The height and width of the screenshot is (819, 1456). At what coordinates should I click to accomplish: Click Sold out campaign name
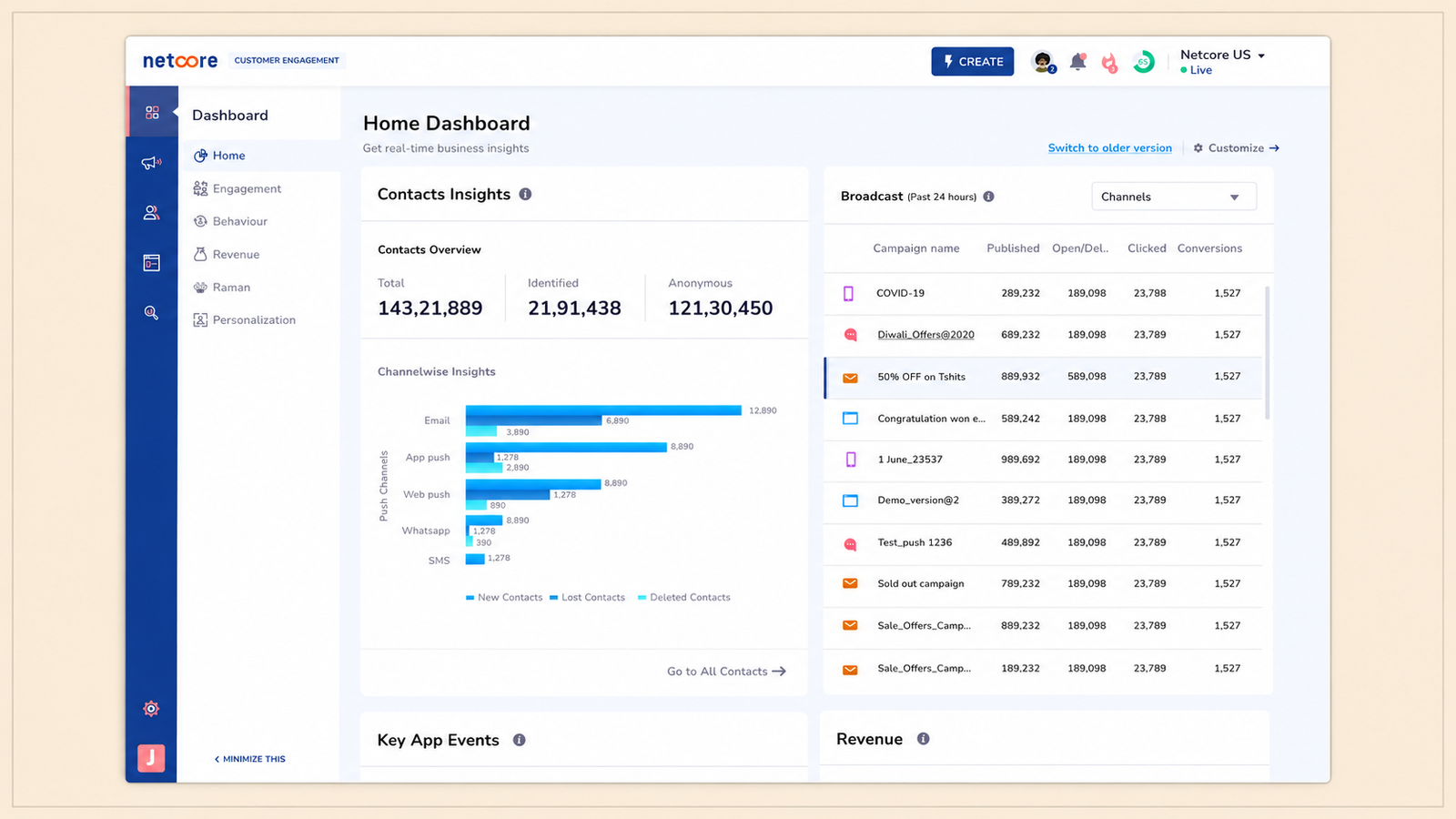(x=921, y=584)
